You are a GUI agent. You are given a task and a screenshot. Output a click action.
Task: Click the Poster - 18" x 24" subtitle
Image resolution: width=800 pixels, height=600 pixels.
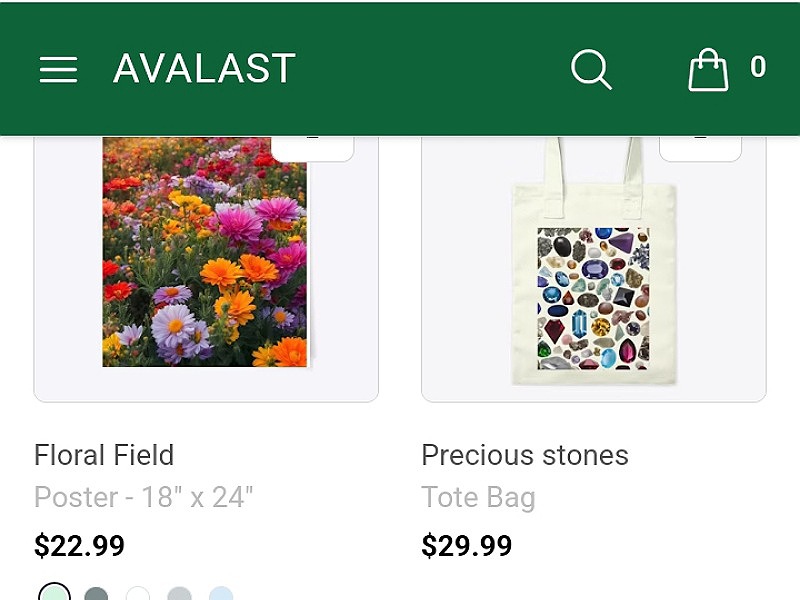coord(143,497)
